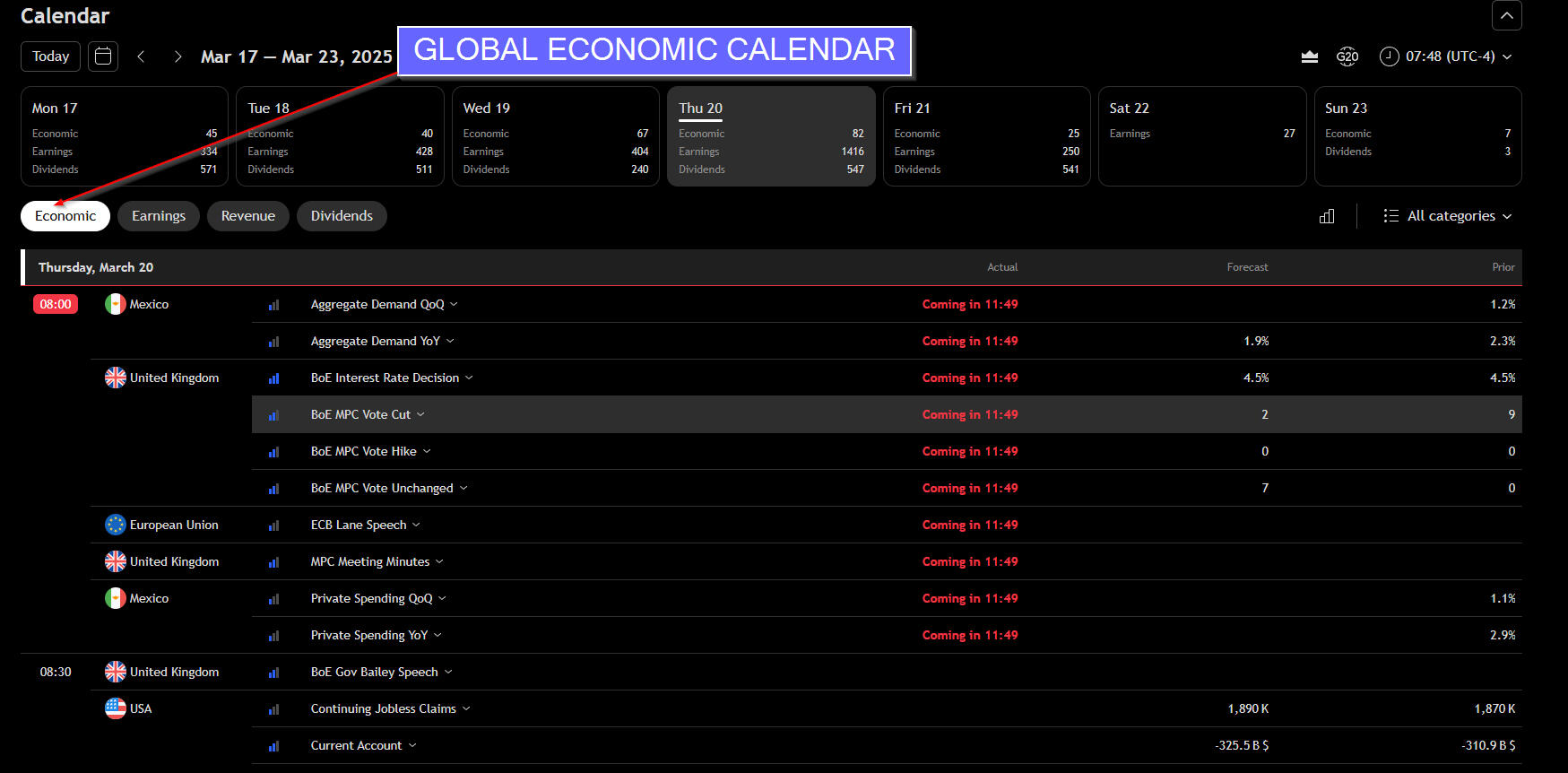
Task: Switch to the Dividends filter pill
Action: 342,216
